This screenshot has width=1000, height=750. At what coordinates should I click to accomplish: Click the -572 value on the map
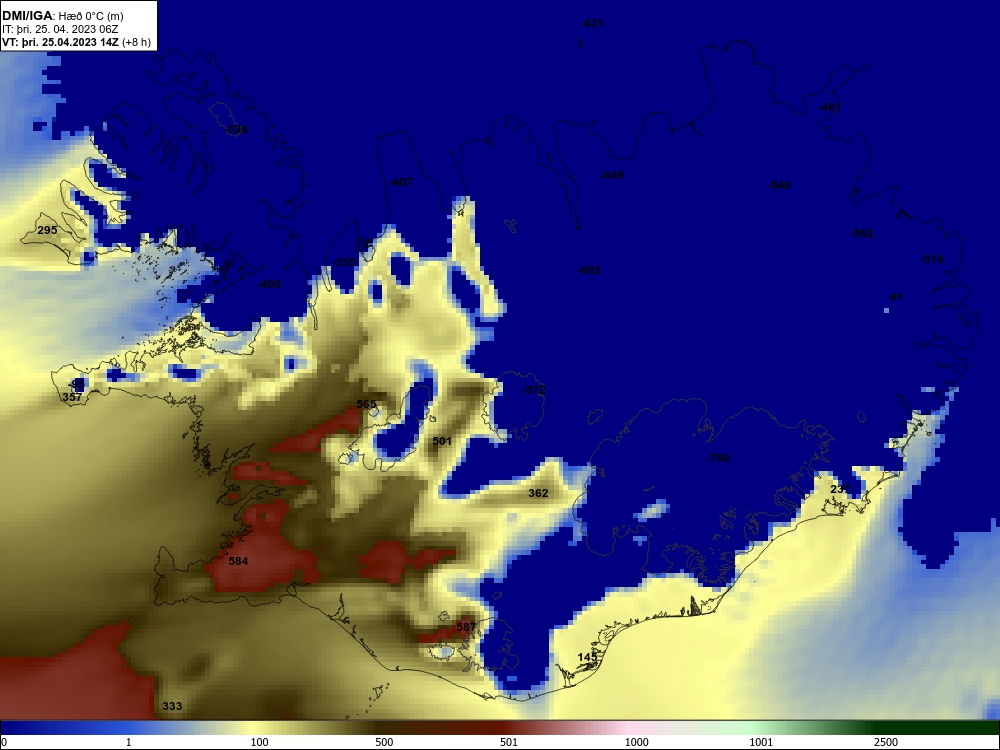(x=534, y=390)
